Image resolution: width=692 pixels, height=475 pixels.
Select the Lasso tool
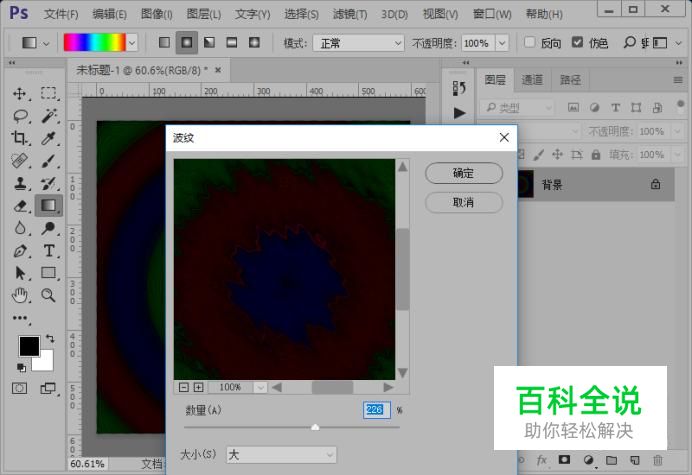point(21,116)
